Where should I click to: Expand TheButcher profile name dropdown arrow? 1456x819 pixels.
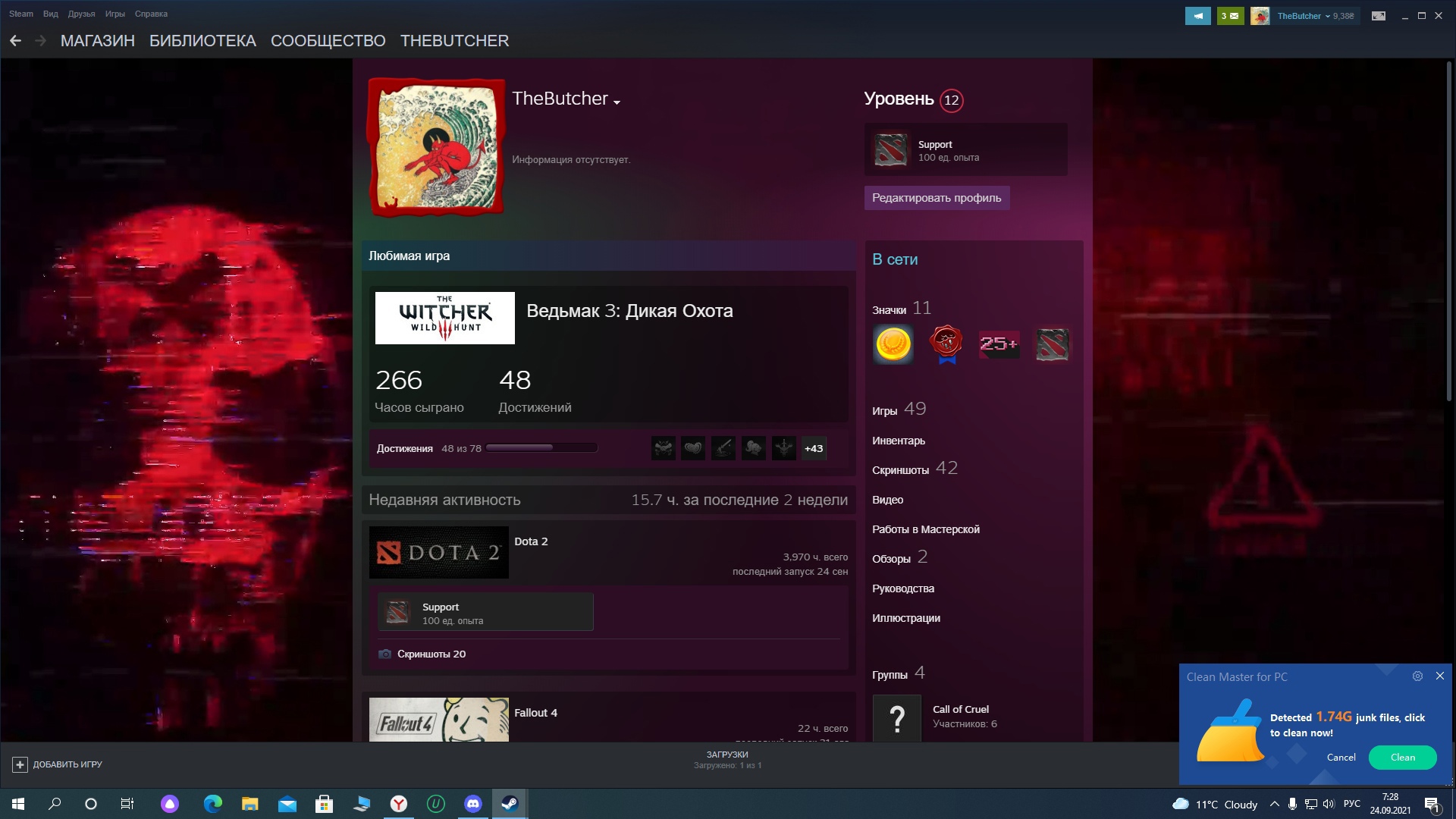point(617,102)
